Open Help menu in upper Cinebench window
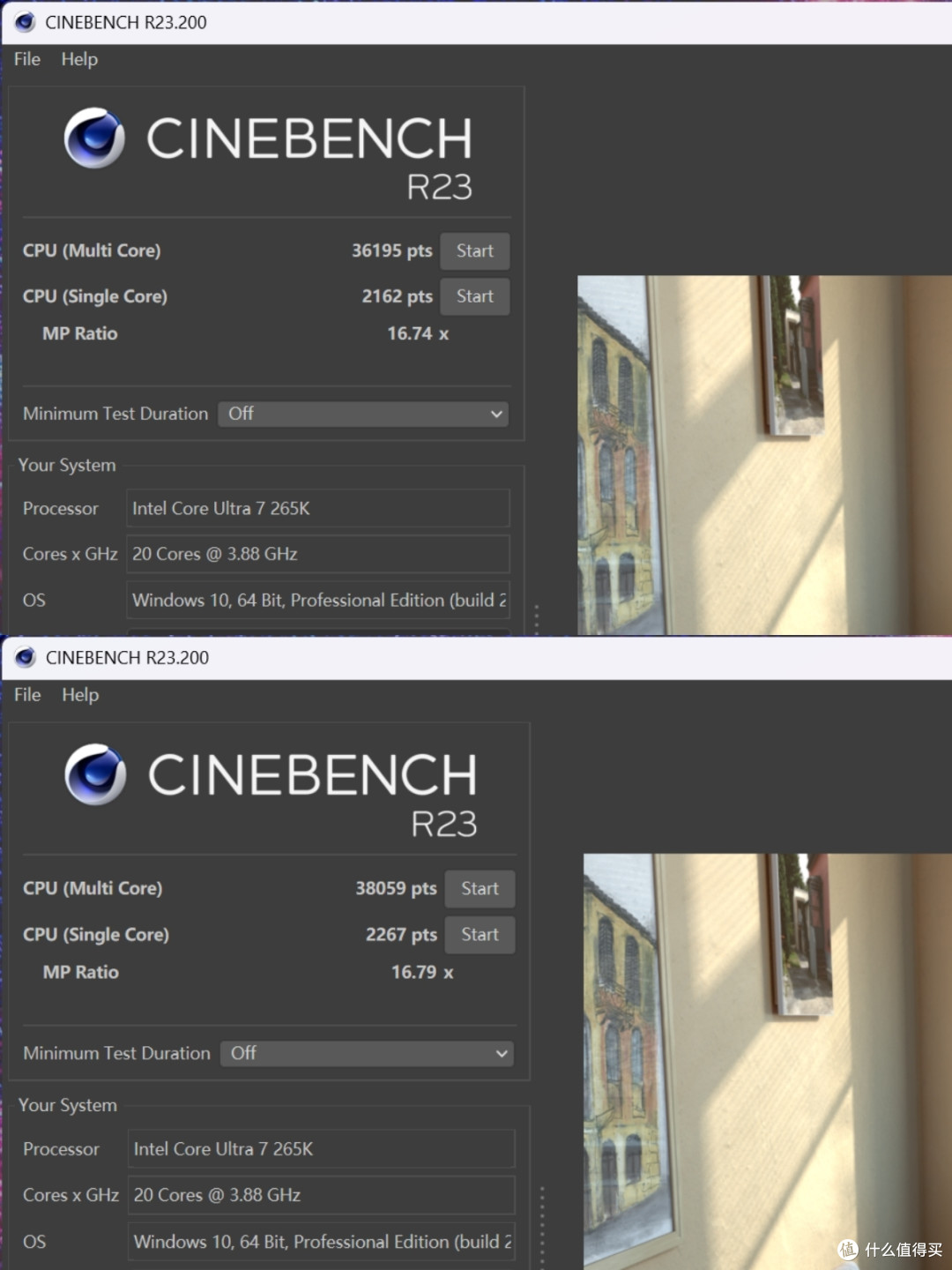The width and height of the screenshot is (952, 1270). 79,59
